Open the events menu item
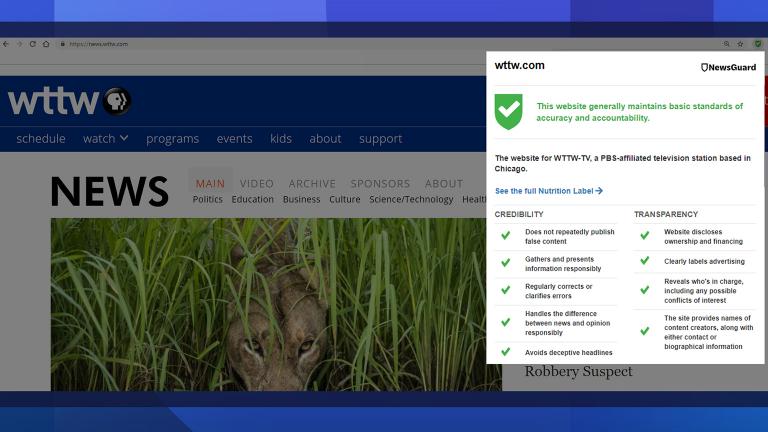The image size is (768, 432). pyautogui.click(x=235, y=139)
